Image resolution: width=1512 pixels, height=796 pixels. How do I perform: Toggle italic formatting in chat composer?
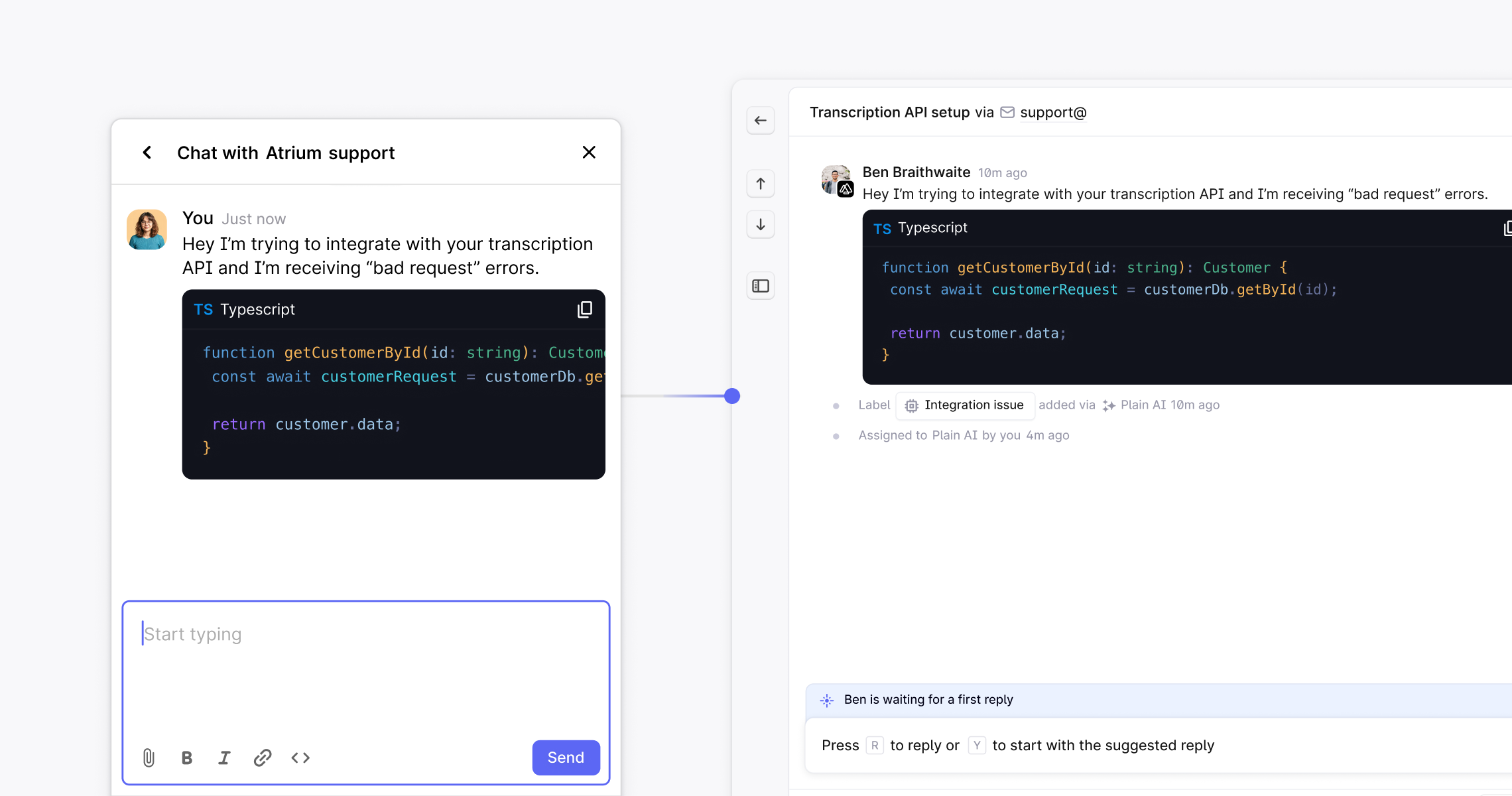[x=224, y=758]
